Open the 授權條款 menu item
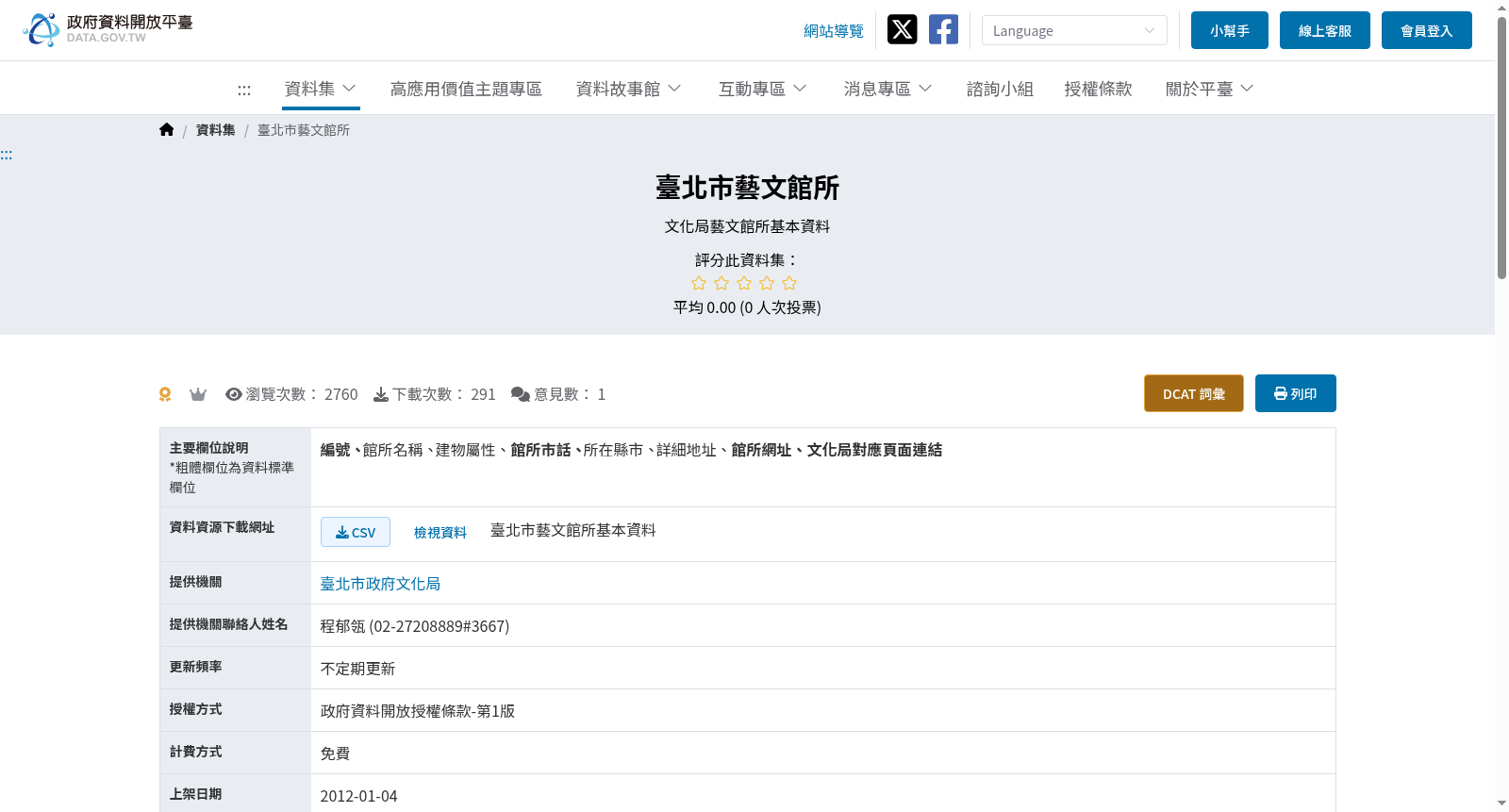The image size is (1509, 812). (1098, 89)
